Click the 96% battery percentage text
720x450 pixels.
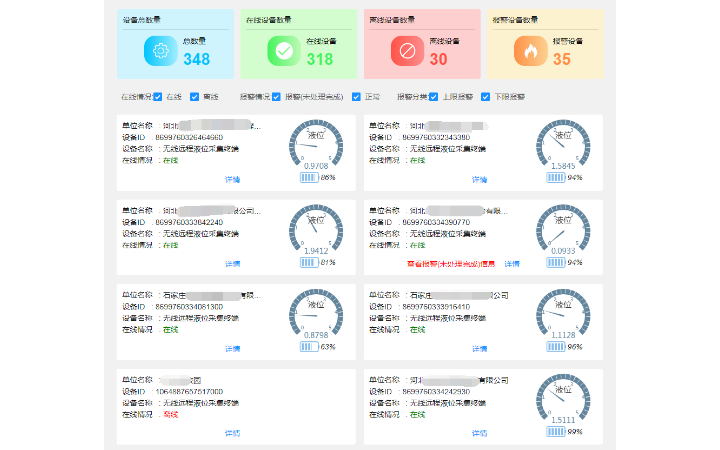pyautogui.click(x=575, y=347)
